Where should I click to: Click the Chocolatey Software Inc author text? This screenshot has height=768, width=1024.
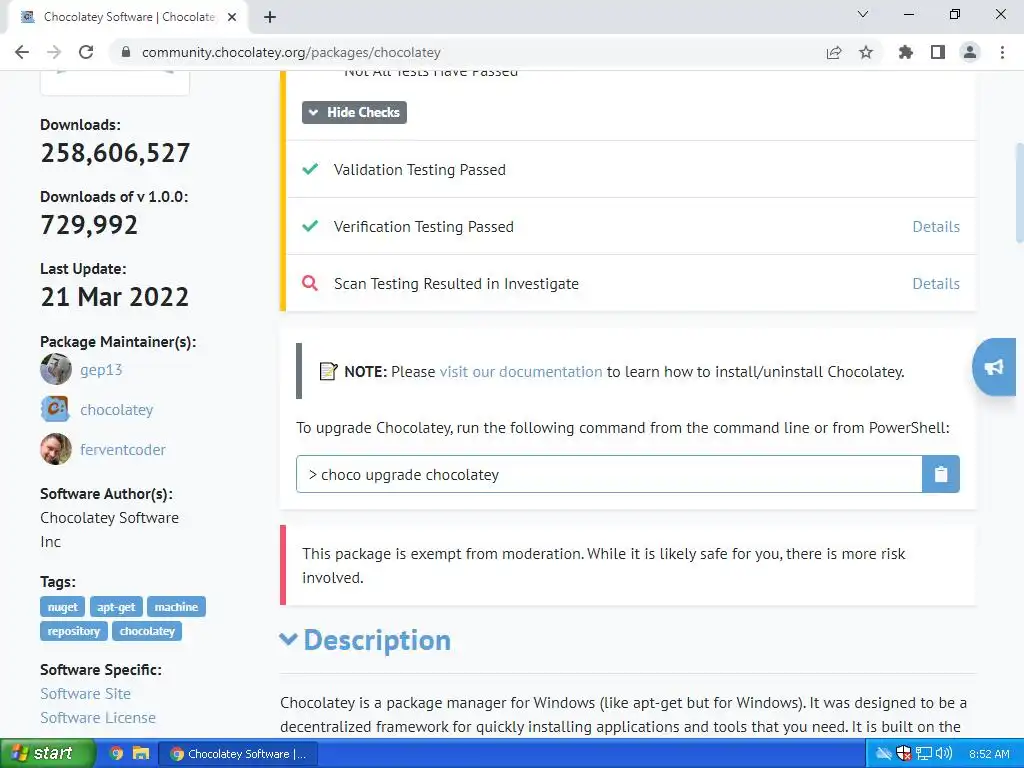click(109, 530)
